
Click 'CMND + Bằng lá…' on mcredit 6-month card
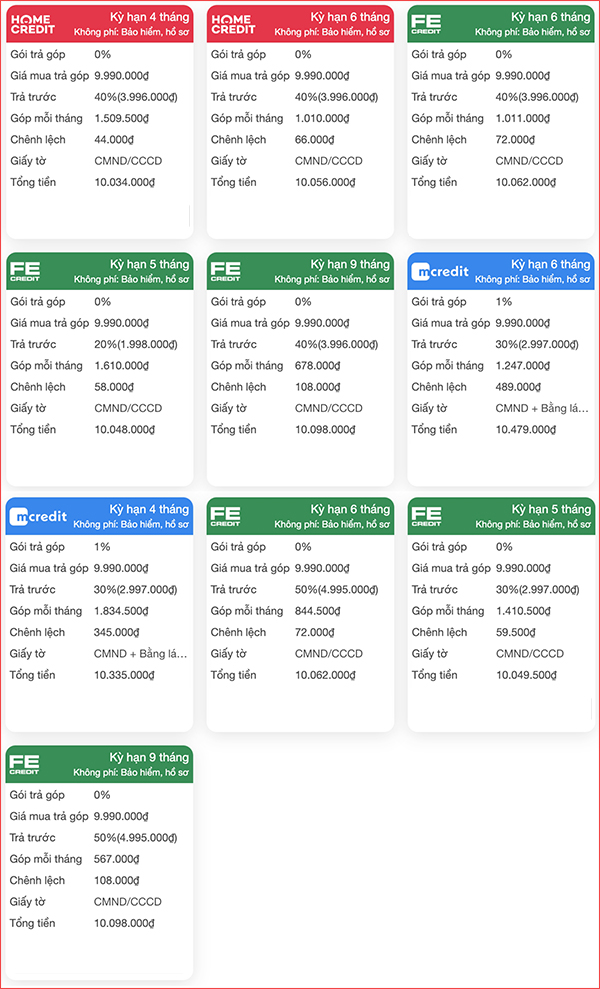(x=541, y=409)
